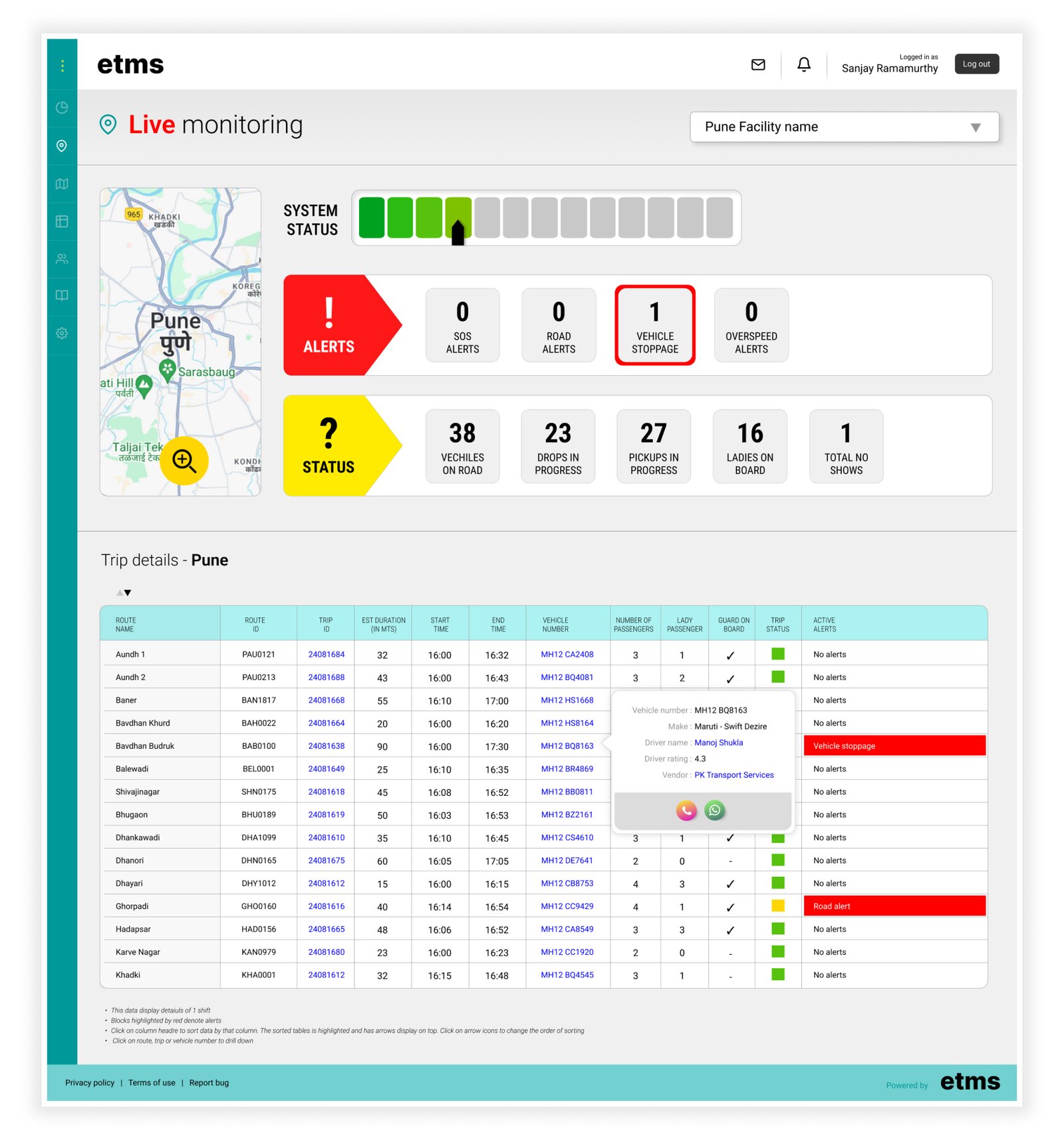Click the red Road alert cell
Screen dimensions: 1064x1139
pos(894,906)
